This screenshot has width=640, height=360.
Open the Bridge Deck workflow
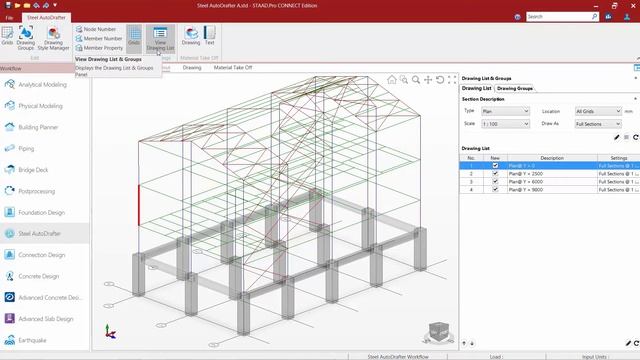pyautogui.click(x=45, y=170)
